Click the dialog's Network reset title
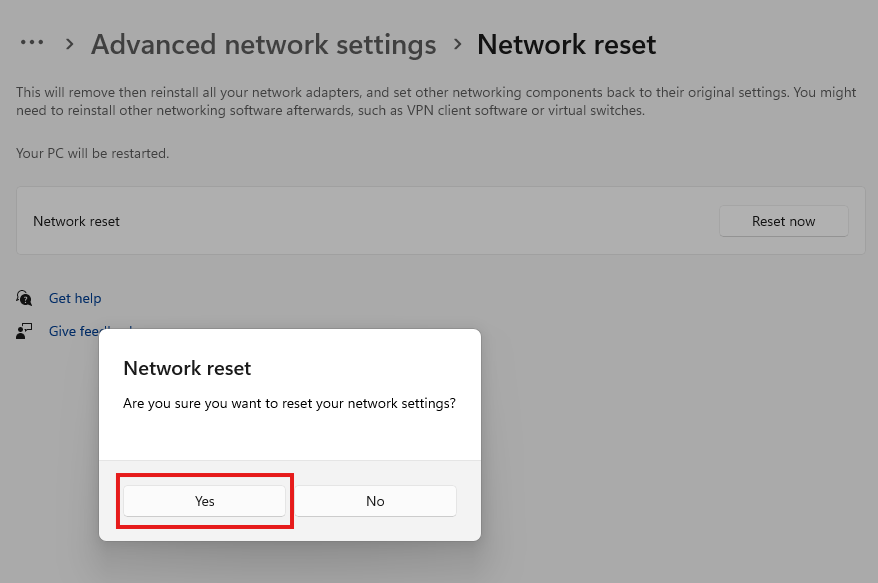This screenshot has height=583, width=878. point(187,368)
